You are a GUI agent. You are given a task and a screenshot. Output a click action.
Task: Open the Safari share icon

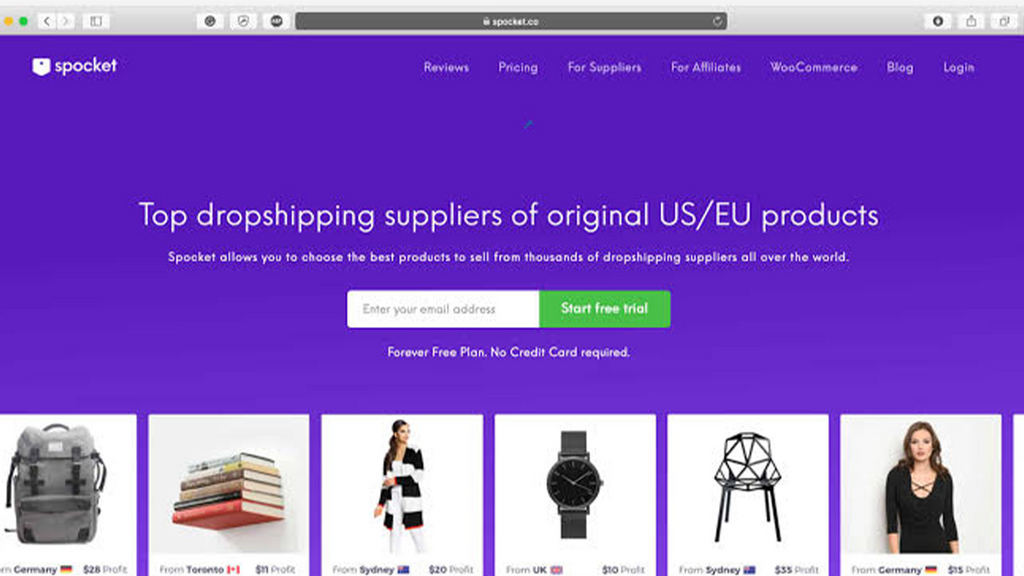(971, 22)
